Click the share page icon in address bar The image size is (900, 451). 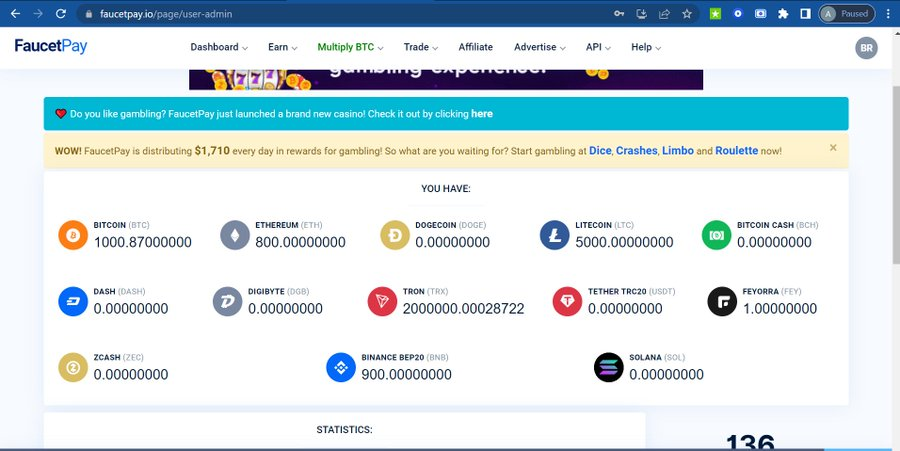pyautogui.click(x=664, y=14)
